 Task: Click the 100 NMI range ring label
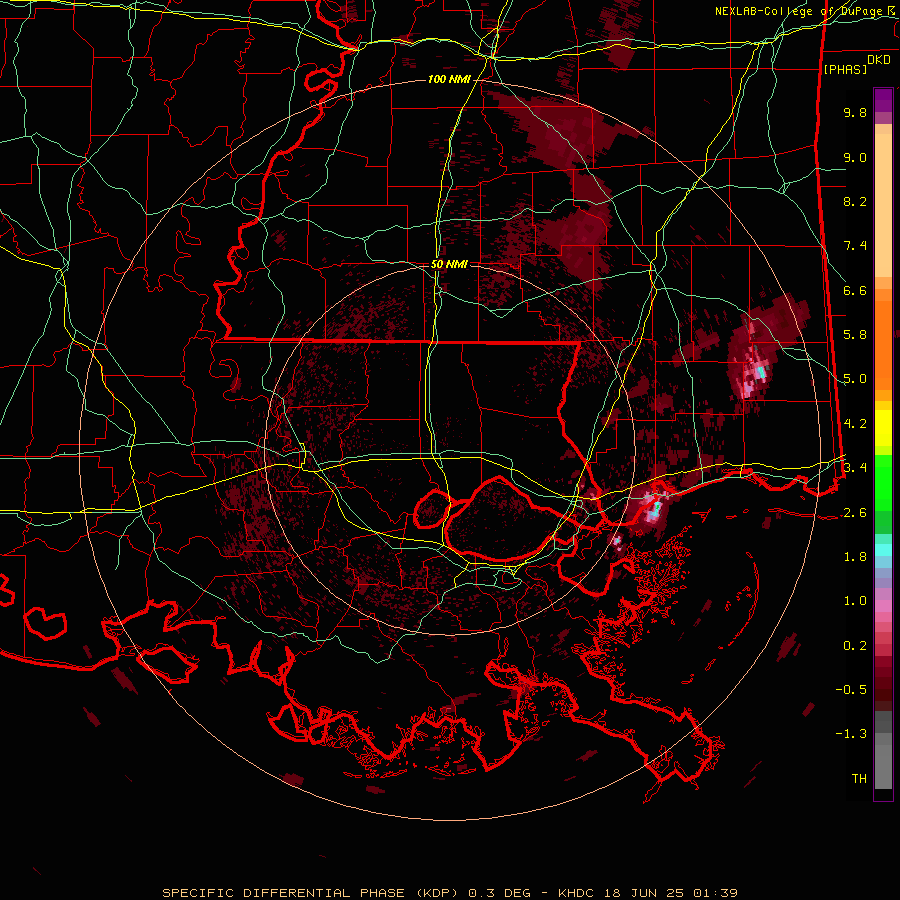[449, 79]
